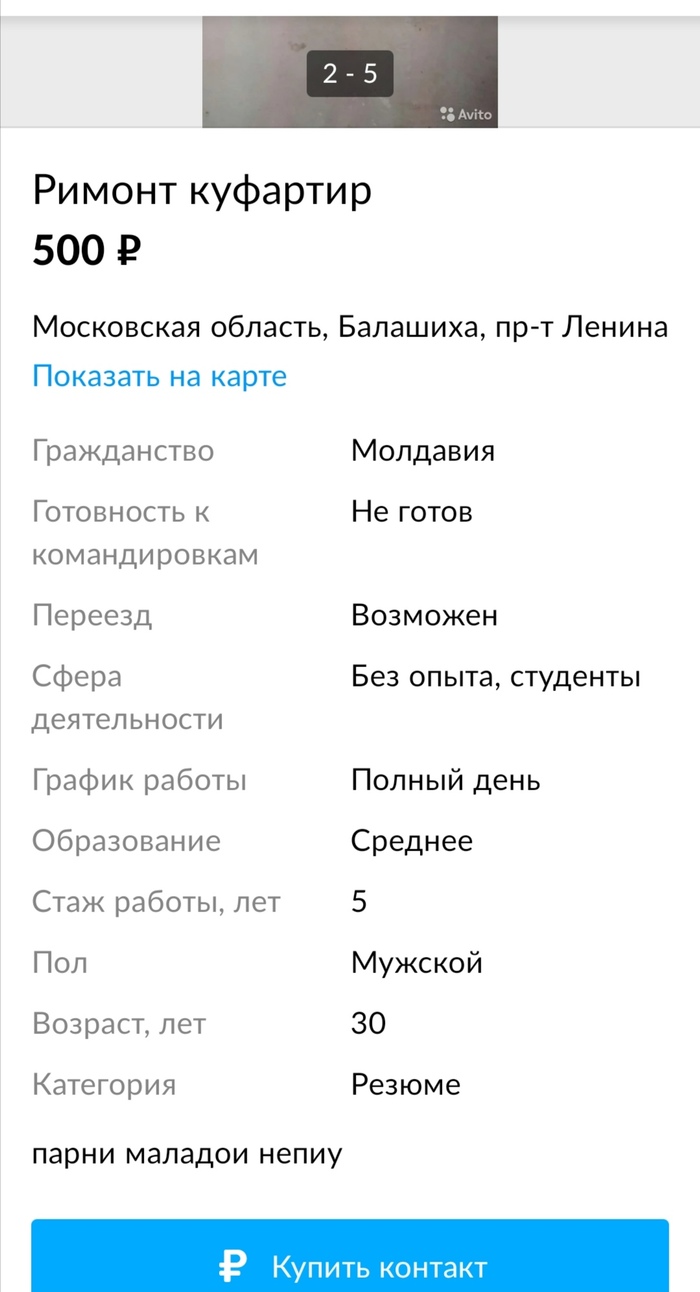Click the location Московская область, Балашиха
This screenshot has height=1292, width=700.
(x=352, y=326)
